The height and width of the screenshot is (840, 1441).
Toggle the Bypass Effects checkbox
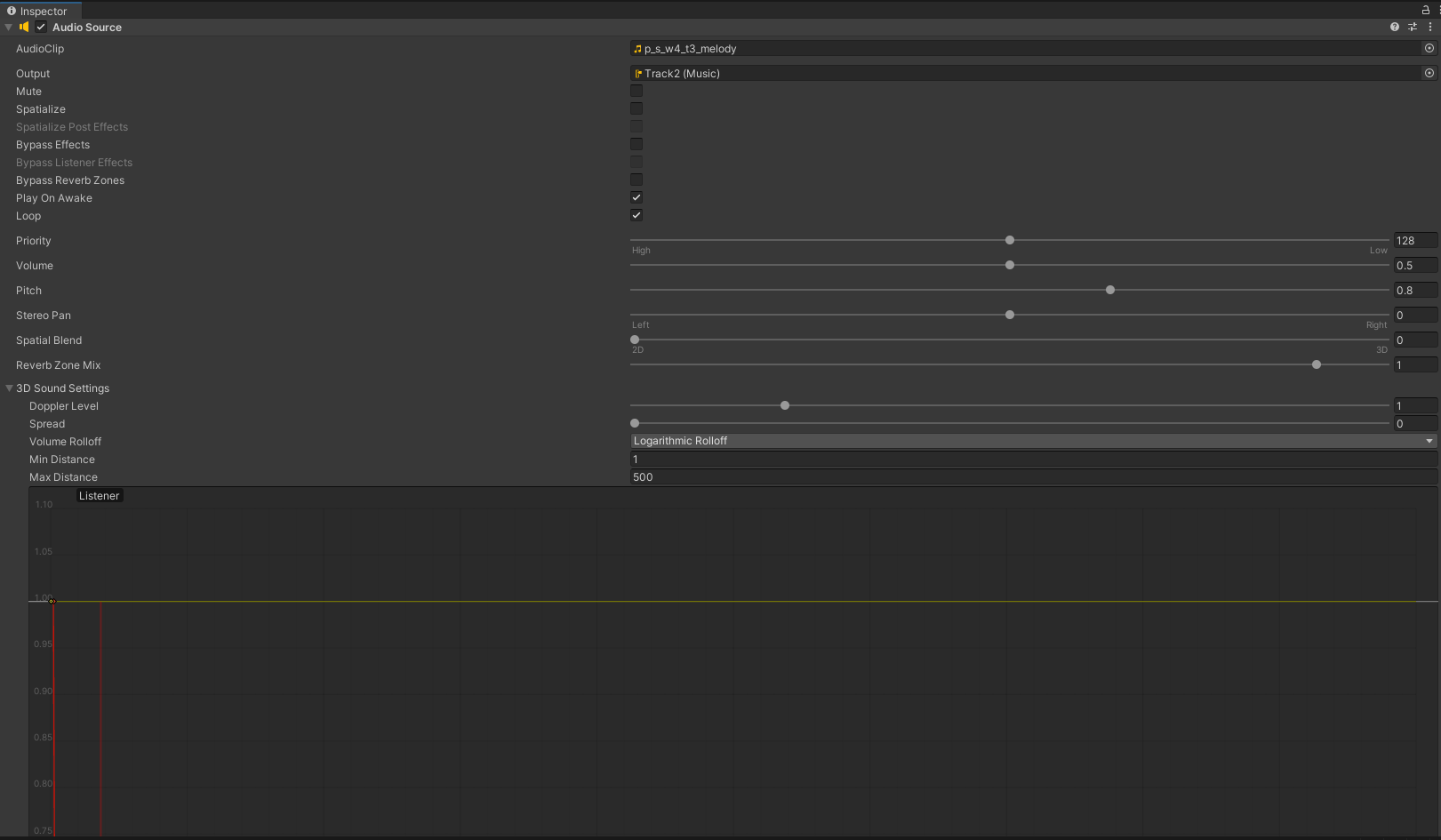coord(636,144)
